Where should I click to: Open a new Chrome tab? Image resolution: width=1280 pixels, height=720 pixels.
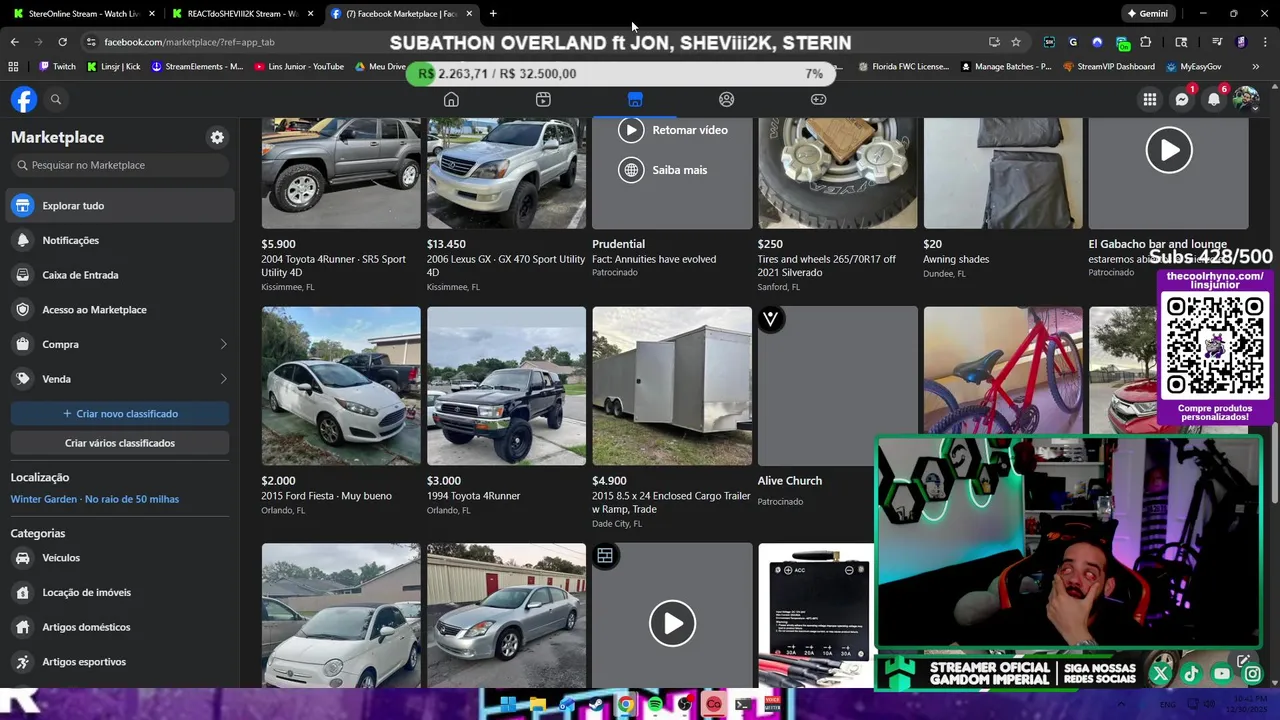pos(493,14)
